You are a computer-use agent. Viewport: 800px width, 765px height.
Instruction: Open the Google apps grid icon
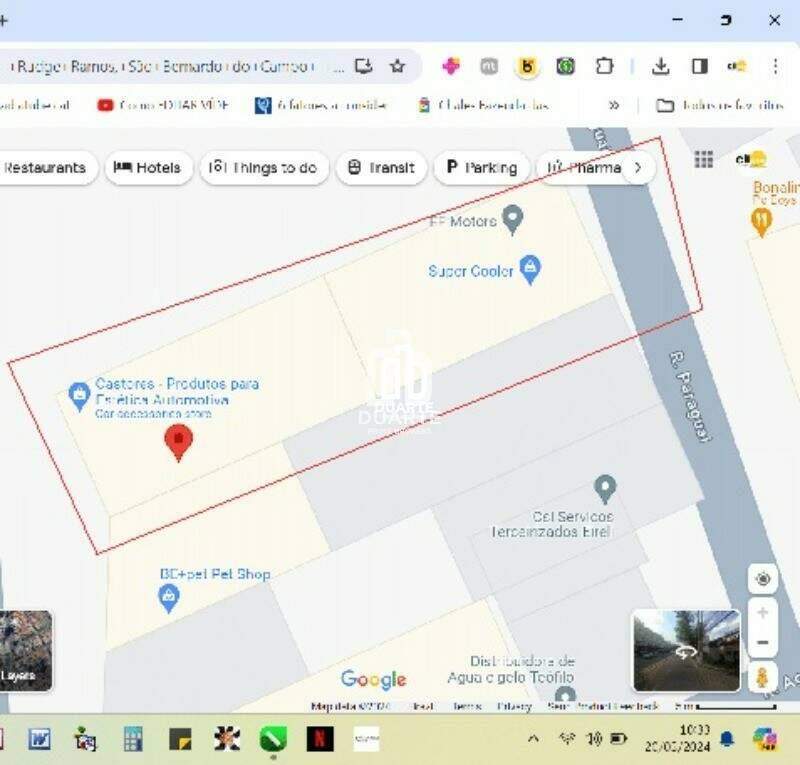click(704, 160)
